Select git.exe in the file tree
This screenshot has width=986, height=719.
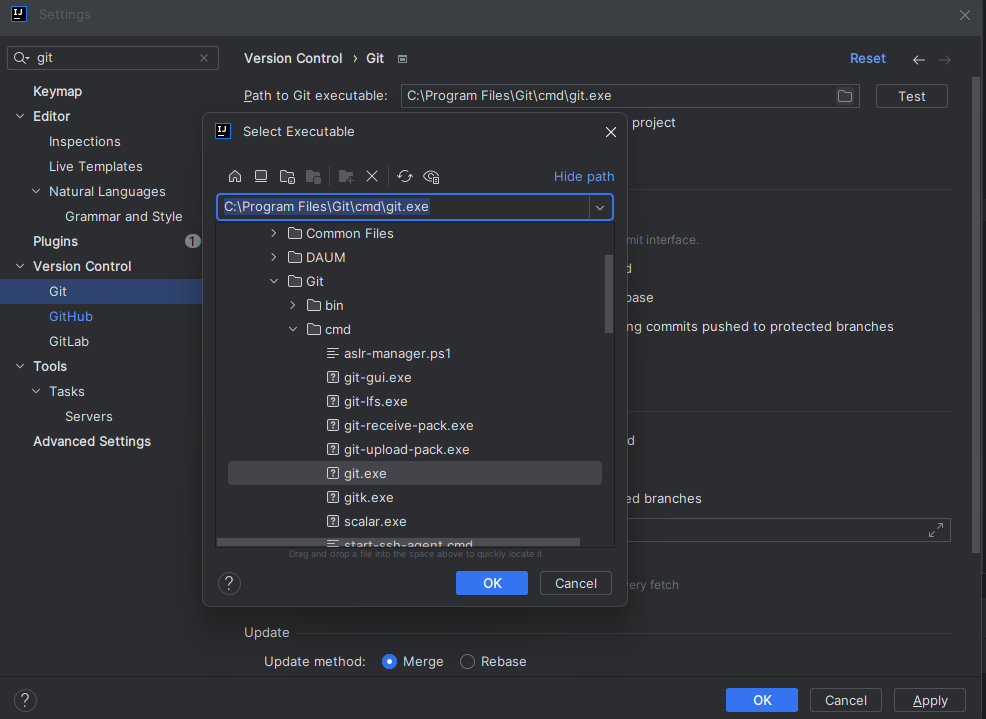(x=414, y=474)
